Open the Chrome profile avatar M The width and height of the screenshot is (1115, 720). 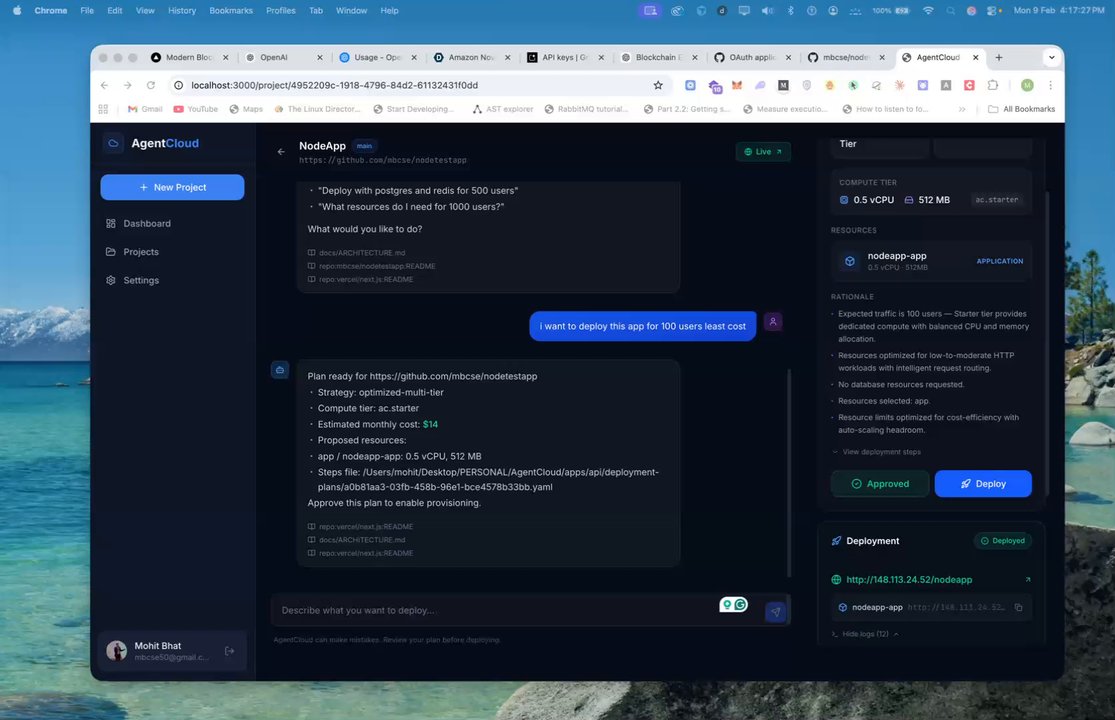(1027, 85)
